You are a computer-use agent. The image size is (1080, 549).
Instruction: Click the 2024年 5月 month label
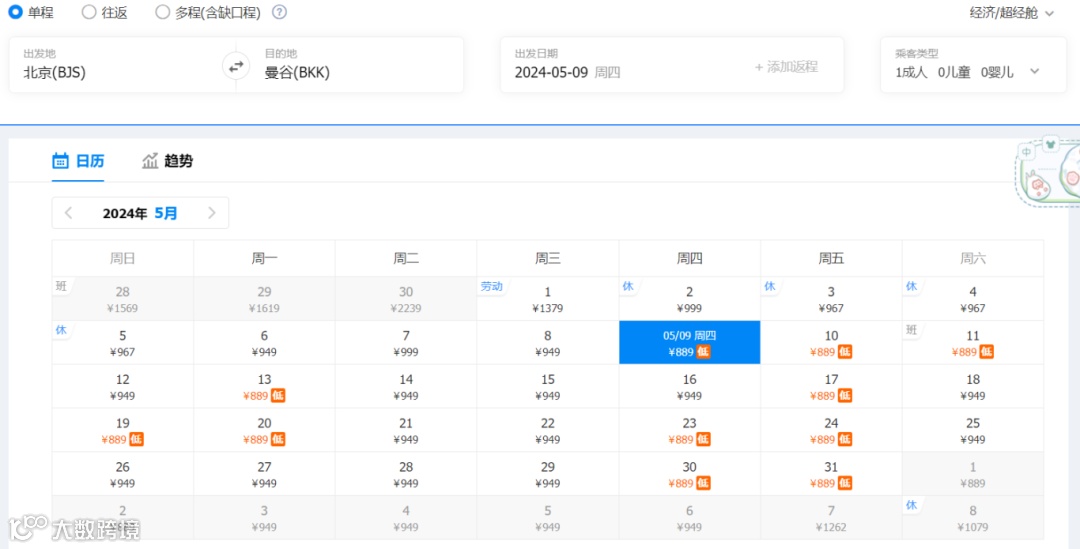(140, 214)
